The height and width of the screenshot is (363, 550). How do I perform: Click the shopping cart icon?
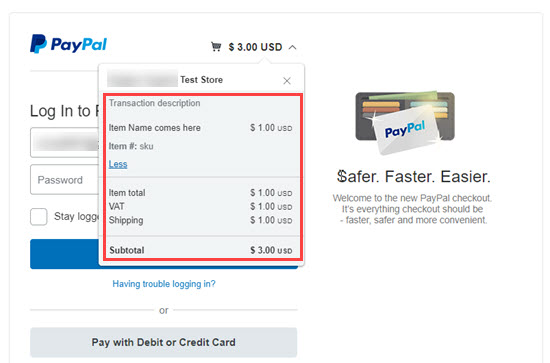point(216,47)
